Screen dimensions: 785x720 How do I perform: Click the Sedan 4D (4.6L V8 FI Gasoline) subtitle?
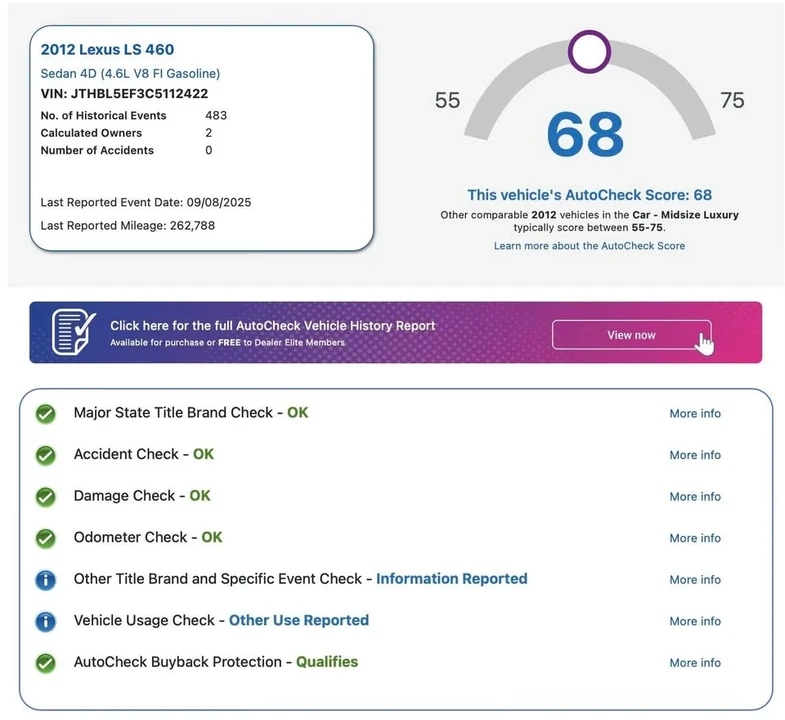130,74
